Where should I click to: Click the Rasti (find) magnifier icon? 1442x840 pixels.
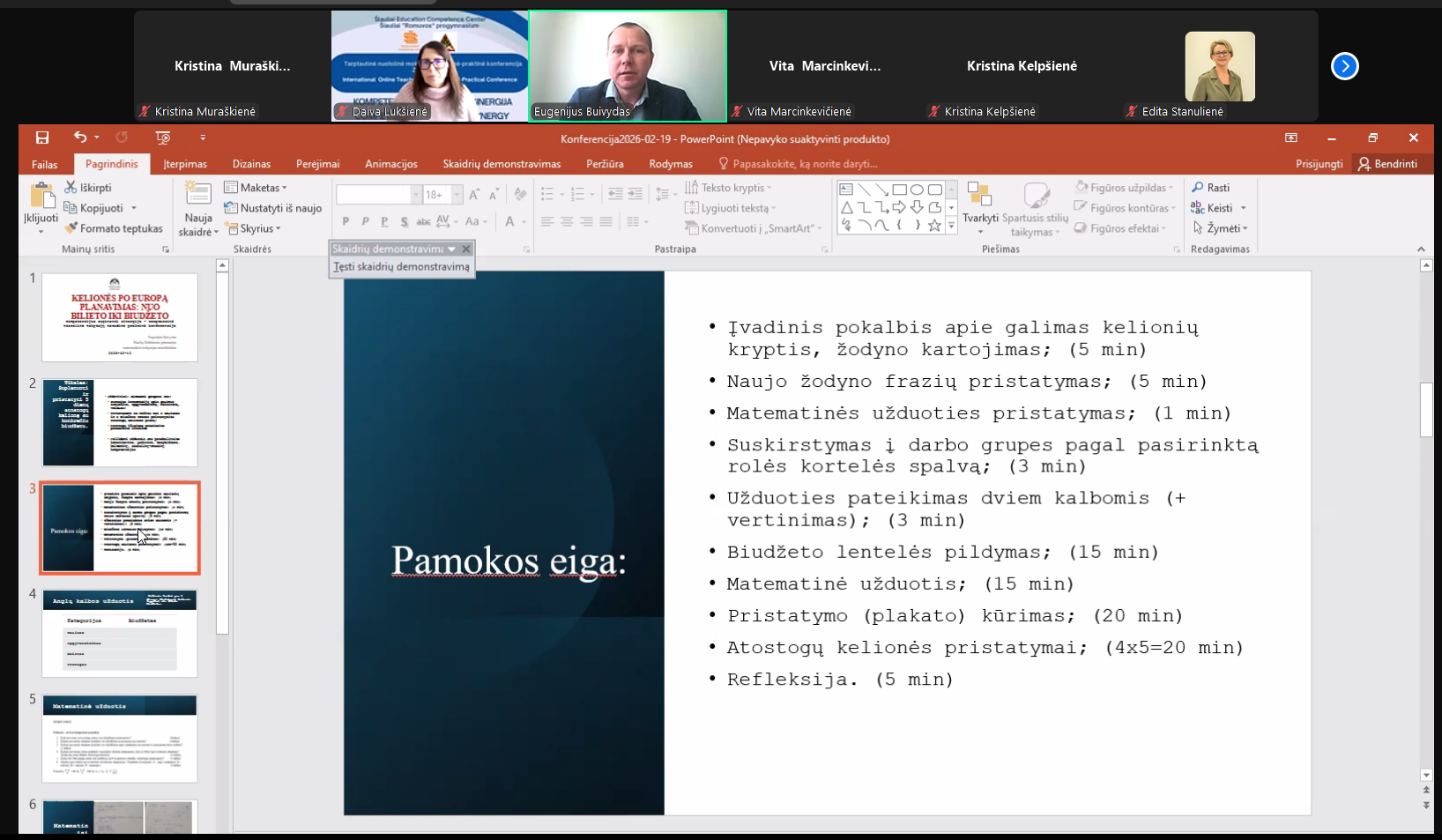[1198, 188]
